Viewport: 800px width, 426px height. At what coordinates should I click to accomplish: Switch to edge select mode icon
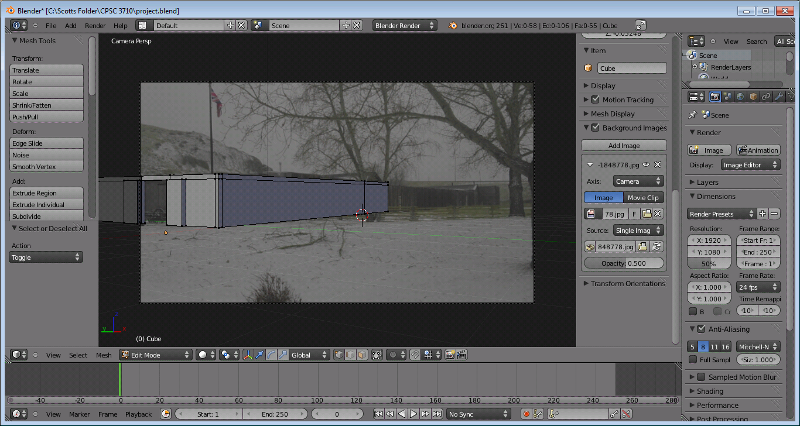pos(350,355)
